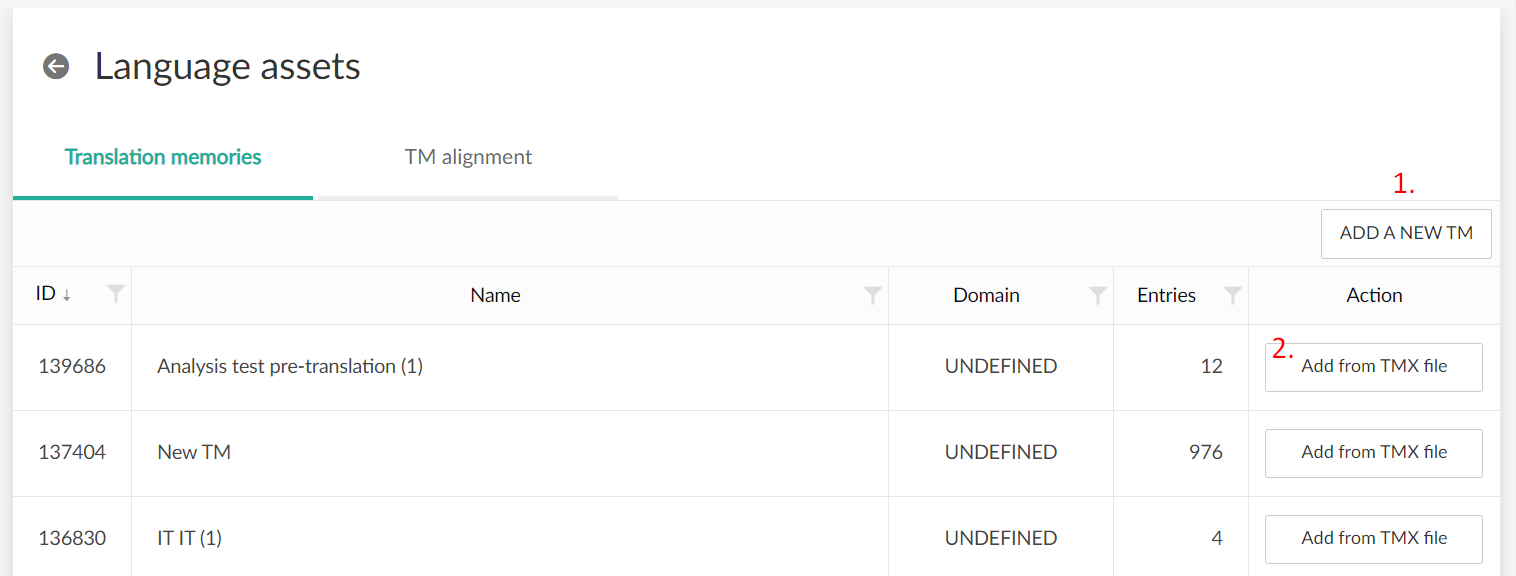Viewport: 1516px width, 576px height.
Task: Click the back arrow beside Language assets
Action: (x=56, y=66)
